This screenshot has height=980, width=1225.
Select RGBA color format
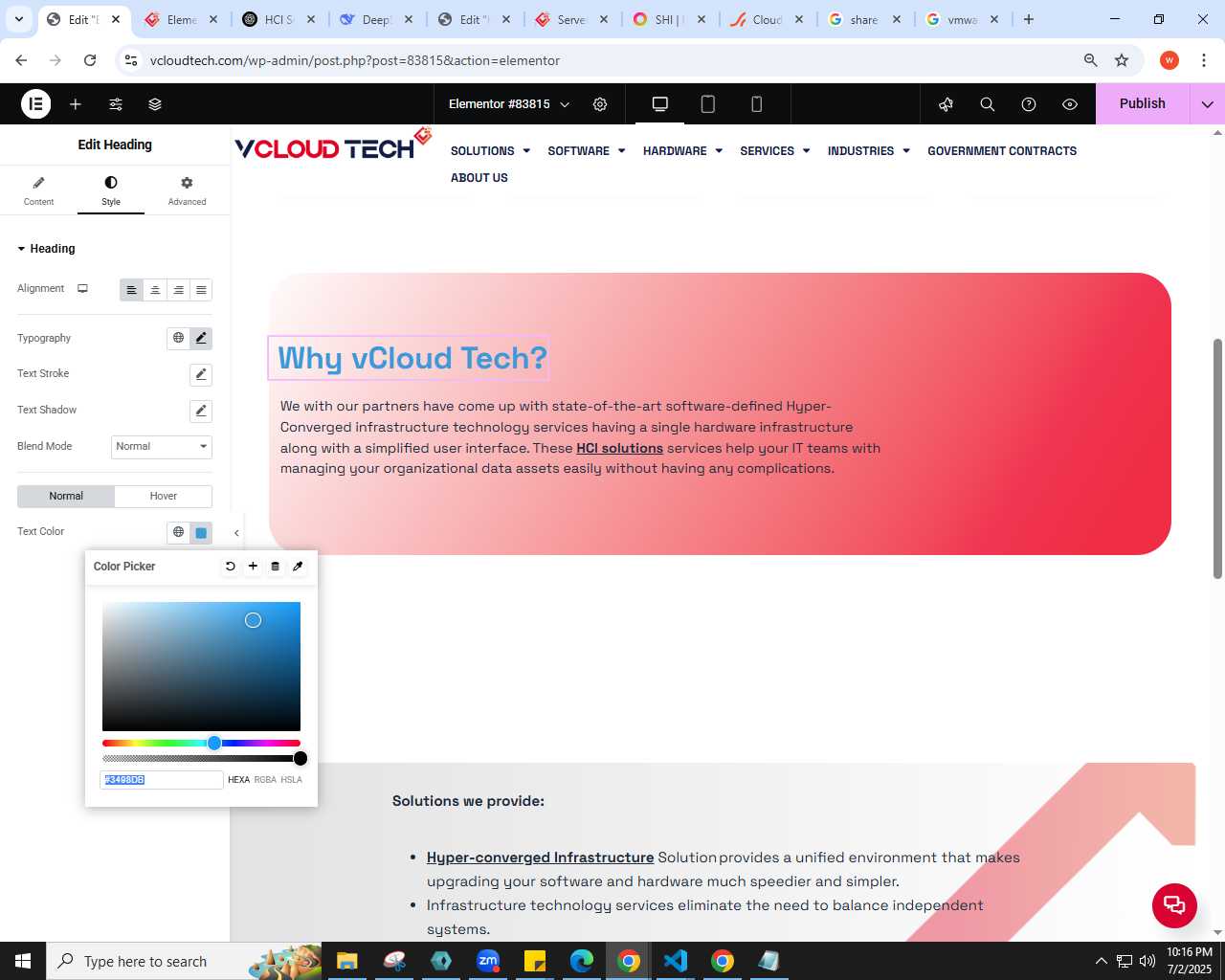(x=265, y=780)
